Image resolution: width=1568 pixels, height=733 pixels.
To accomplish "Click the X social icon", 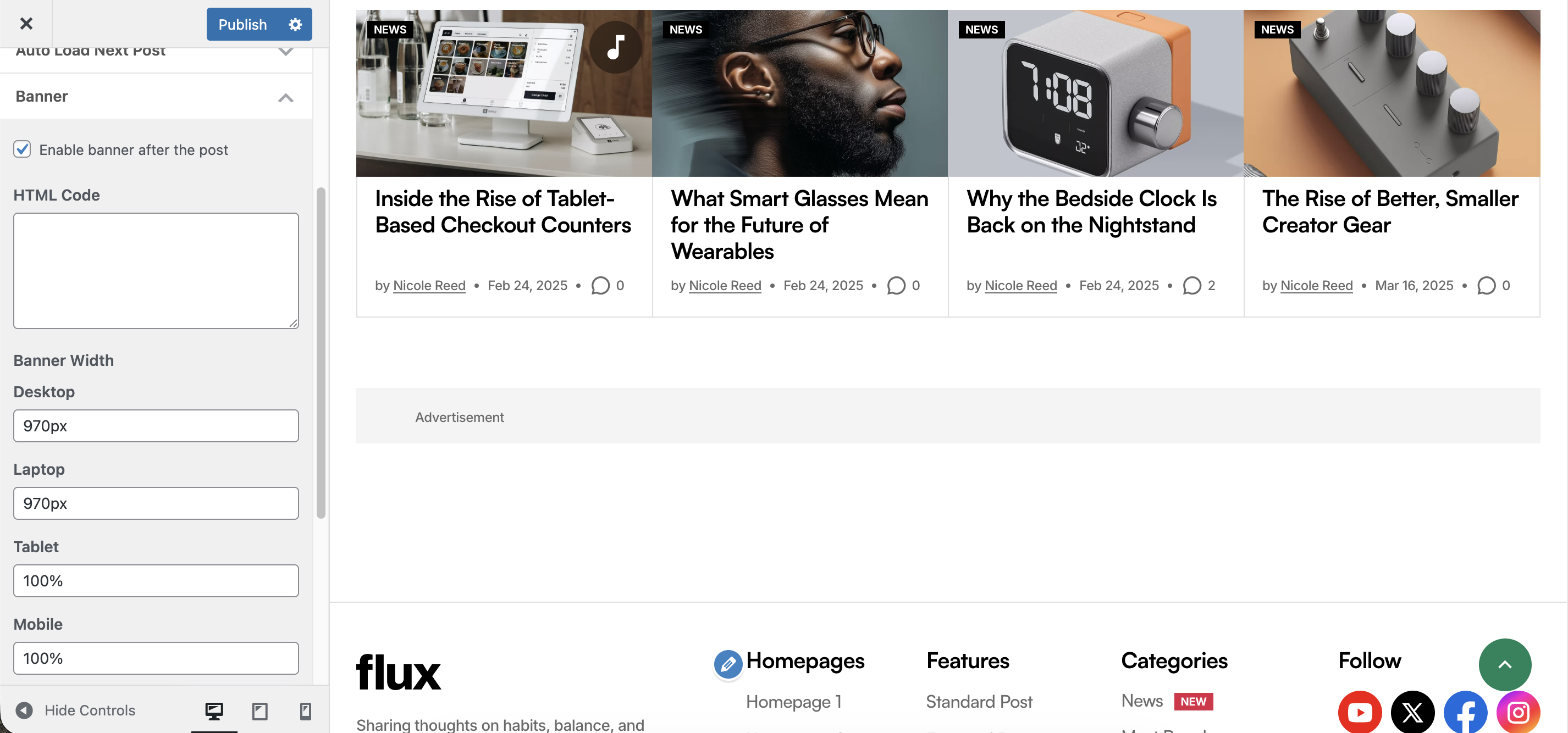I will point(1412,712).
